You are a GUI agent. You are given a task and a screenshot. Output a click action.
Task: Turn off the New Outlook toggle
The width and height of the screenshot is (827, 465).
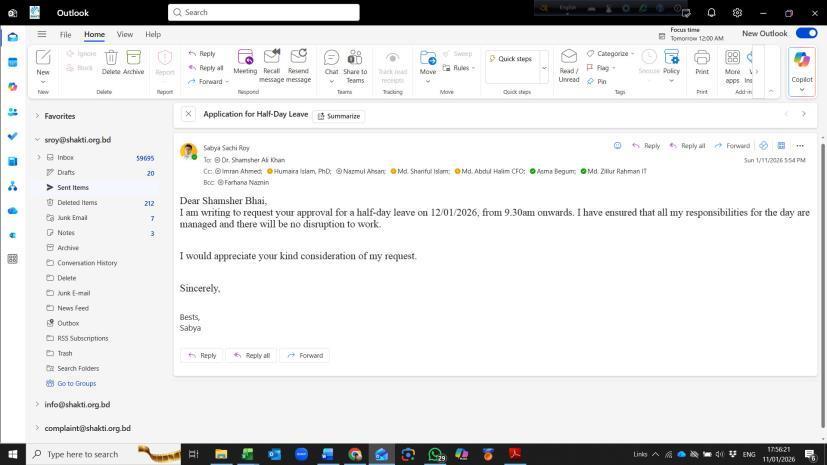click(806, 33)
